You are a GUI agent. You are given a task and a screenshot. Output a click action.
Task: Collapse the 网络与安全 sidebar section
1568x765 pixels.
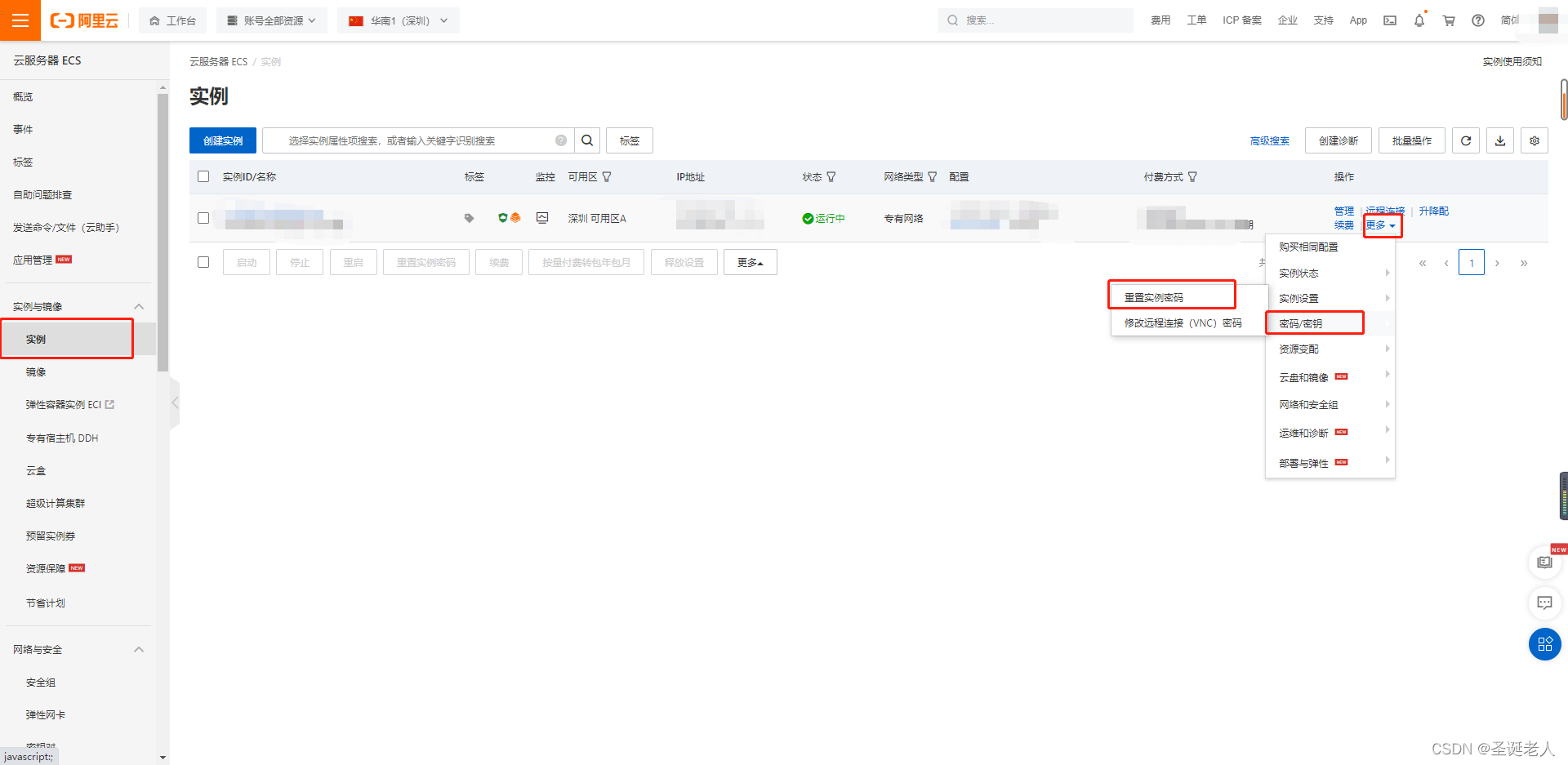(139, 649)
